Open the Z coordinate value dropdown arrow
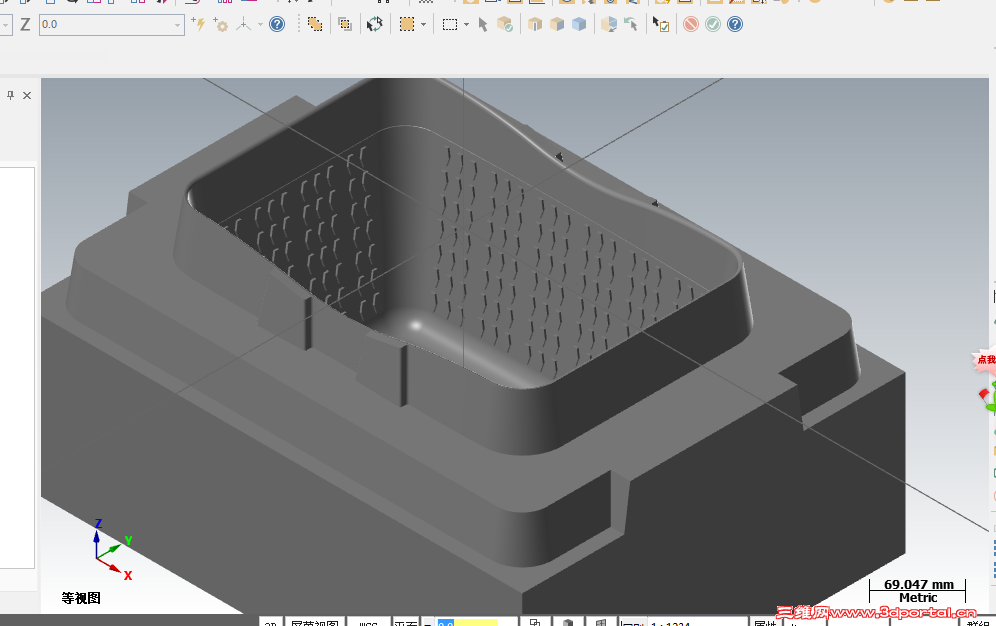The image size is (996, 626). 177,25
